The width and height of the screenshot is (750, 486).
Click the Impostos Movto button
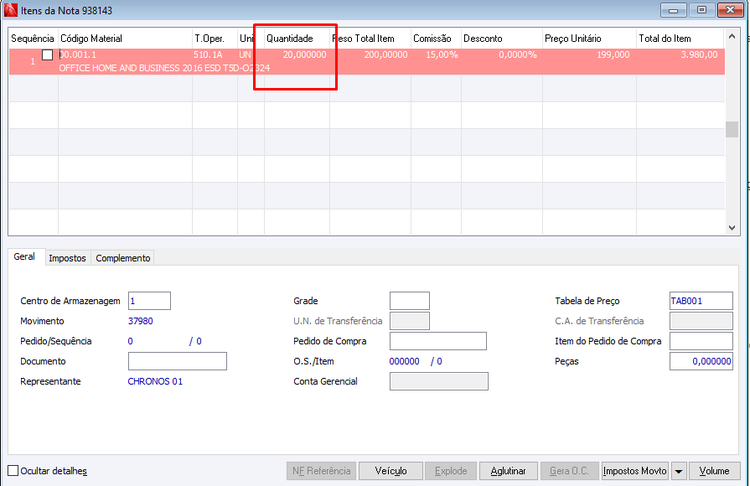point(635,471)
